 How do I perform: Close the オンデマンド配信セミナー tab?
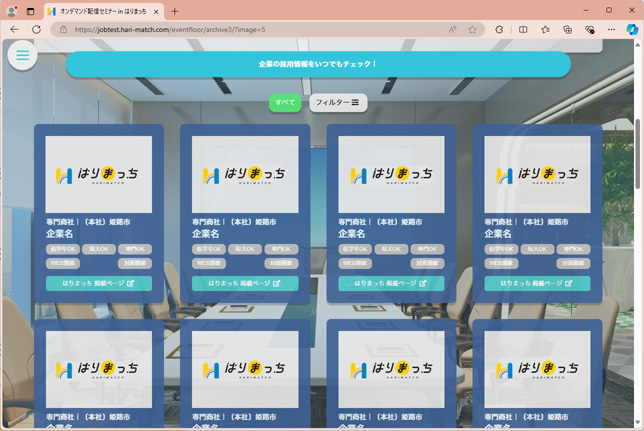[156, 12]
